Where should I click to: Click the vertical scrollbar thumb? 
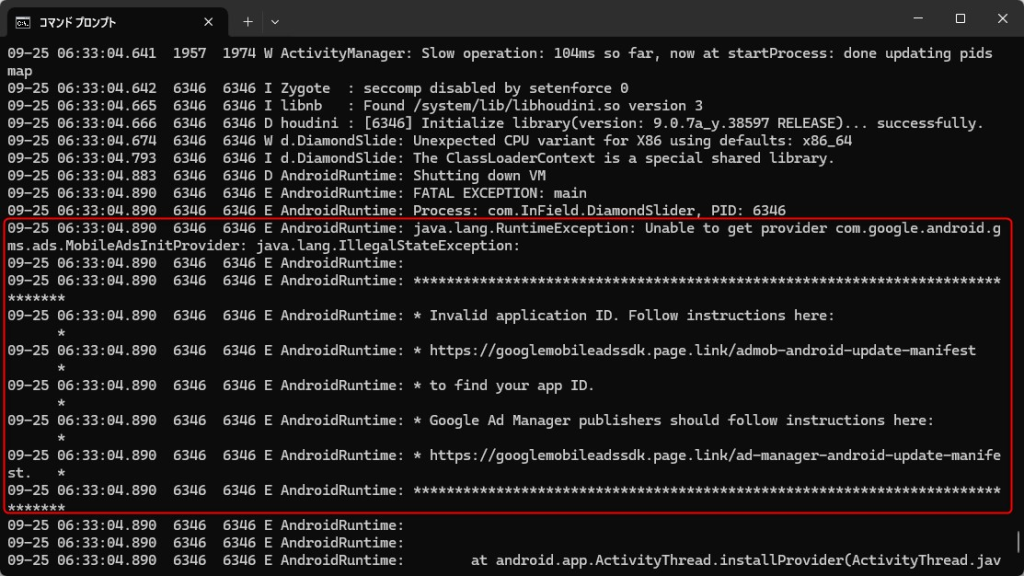point(1017,542)
